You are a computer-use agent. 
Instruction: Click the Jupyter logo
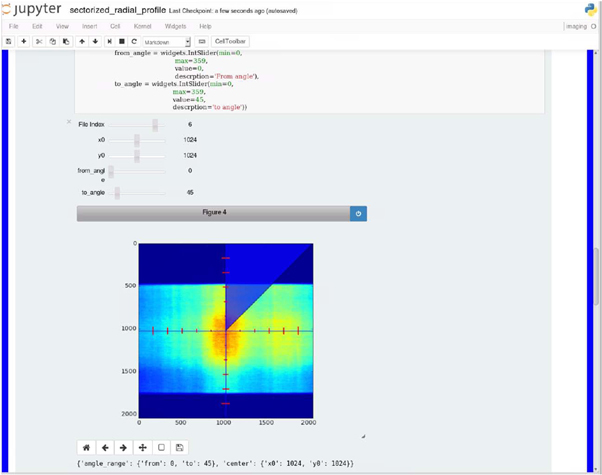tap(31, 9)
